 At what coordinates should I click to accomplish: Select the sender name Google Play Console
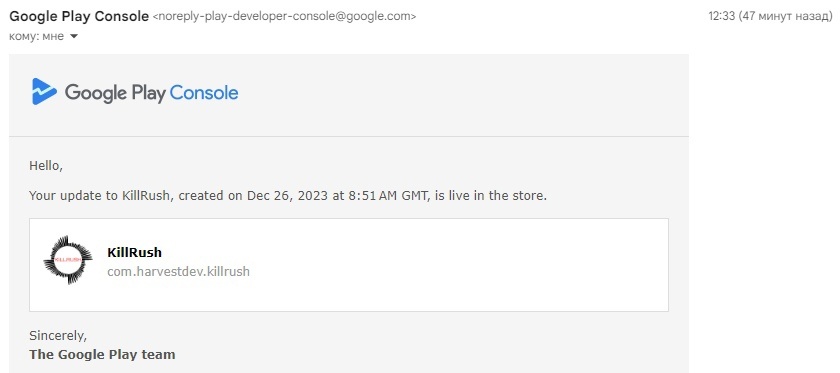(79, 16)
